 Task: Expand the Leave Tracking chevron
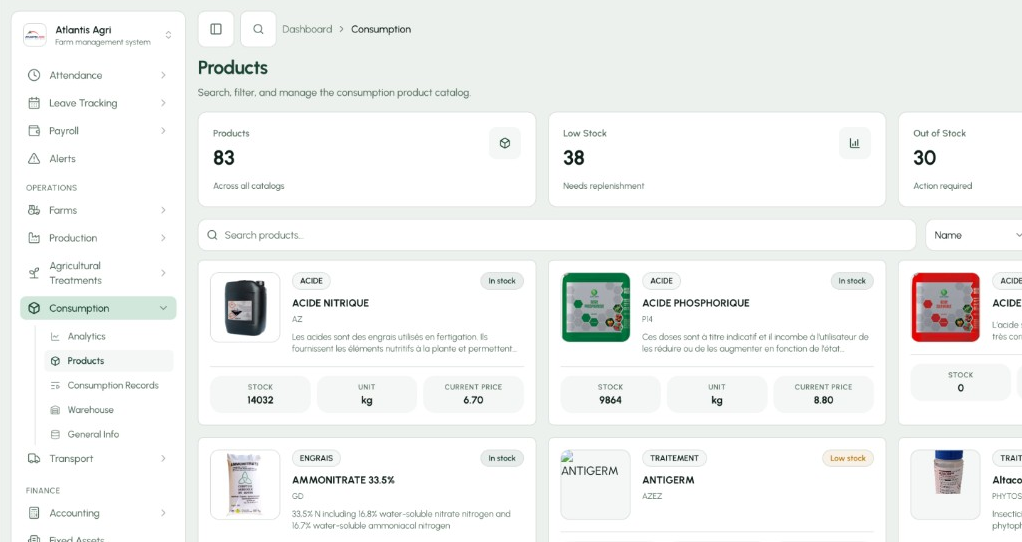[x=163, y=103]
